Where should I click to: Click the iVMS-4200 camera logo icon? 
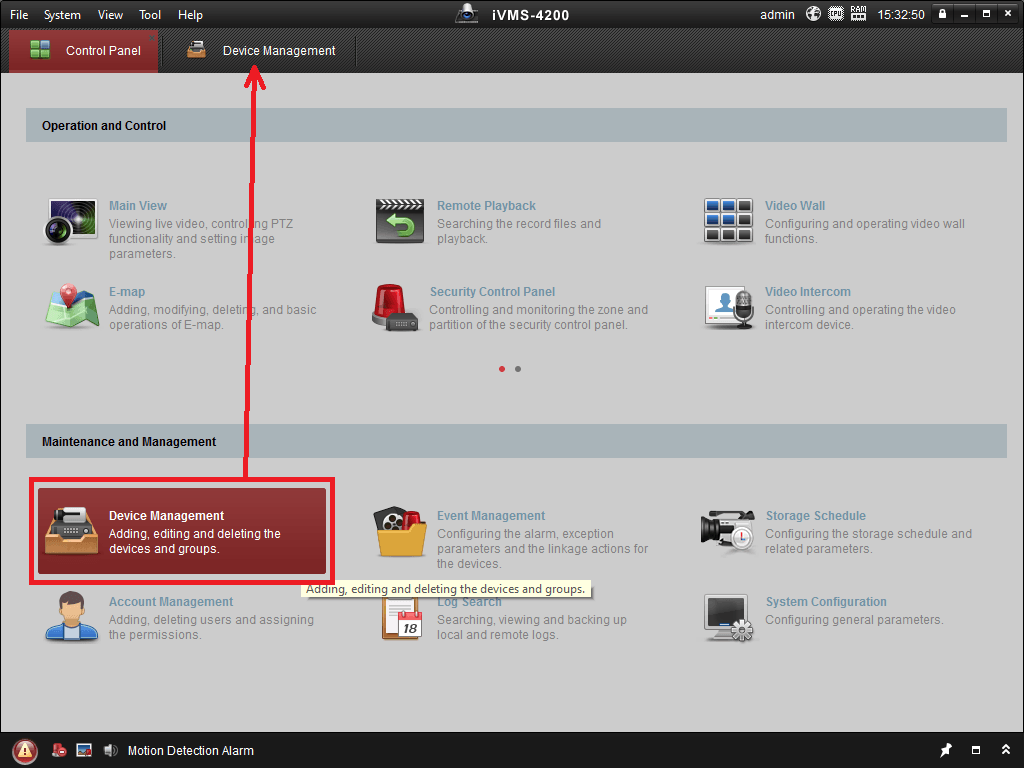pyautogui.click(x=466, y=13)
